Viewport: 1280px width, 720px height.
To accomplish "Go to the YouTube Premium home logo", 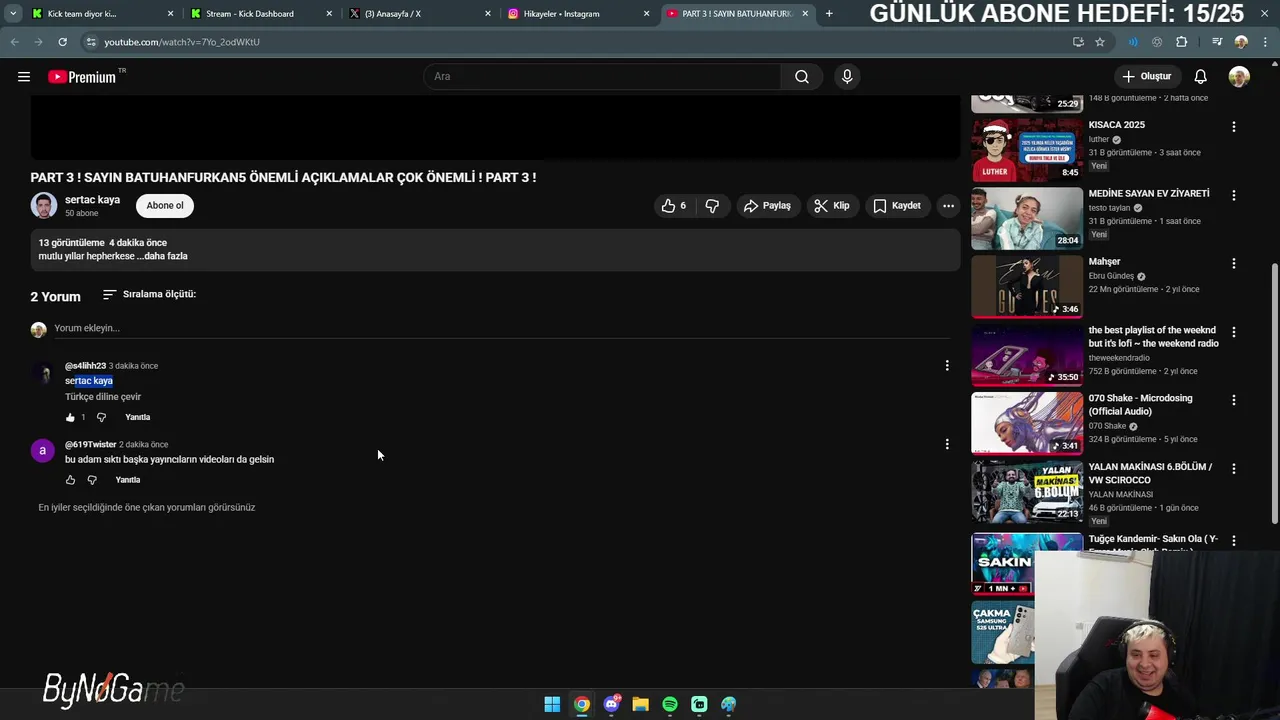I will [82, 77].
